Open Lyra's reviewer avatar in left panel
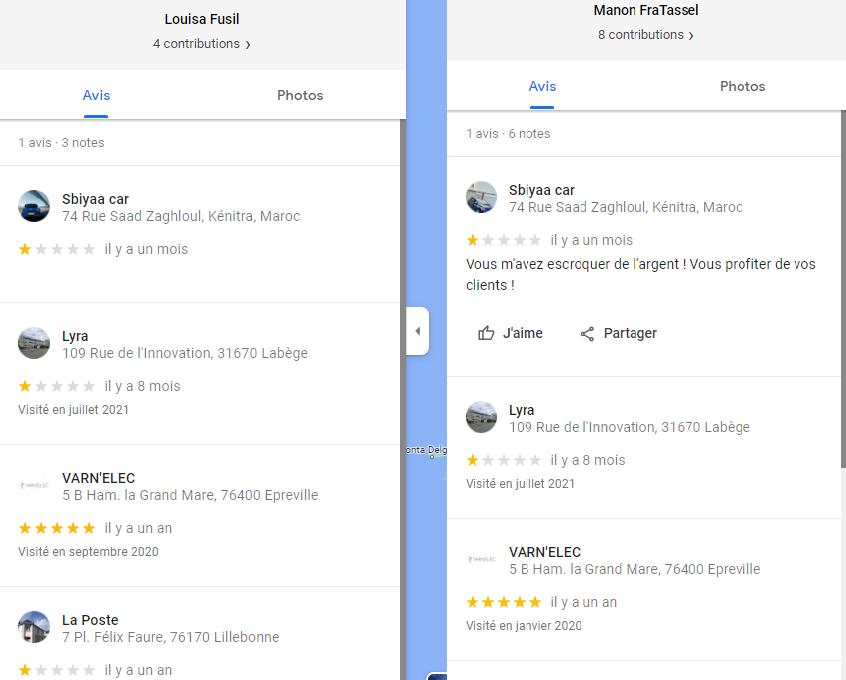The height and width of the screenshot is (680, 846). click(x=33, y=343)
